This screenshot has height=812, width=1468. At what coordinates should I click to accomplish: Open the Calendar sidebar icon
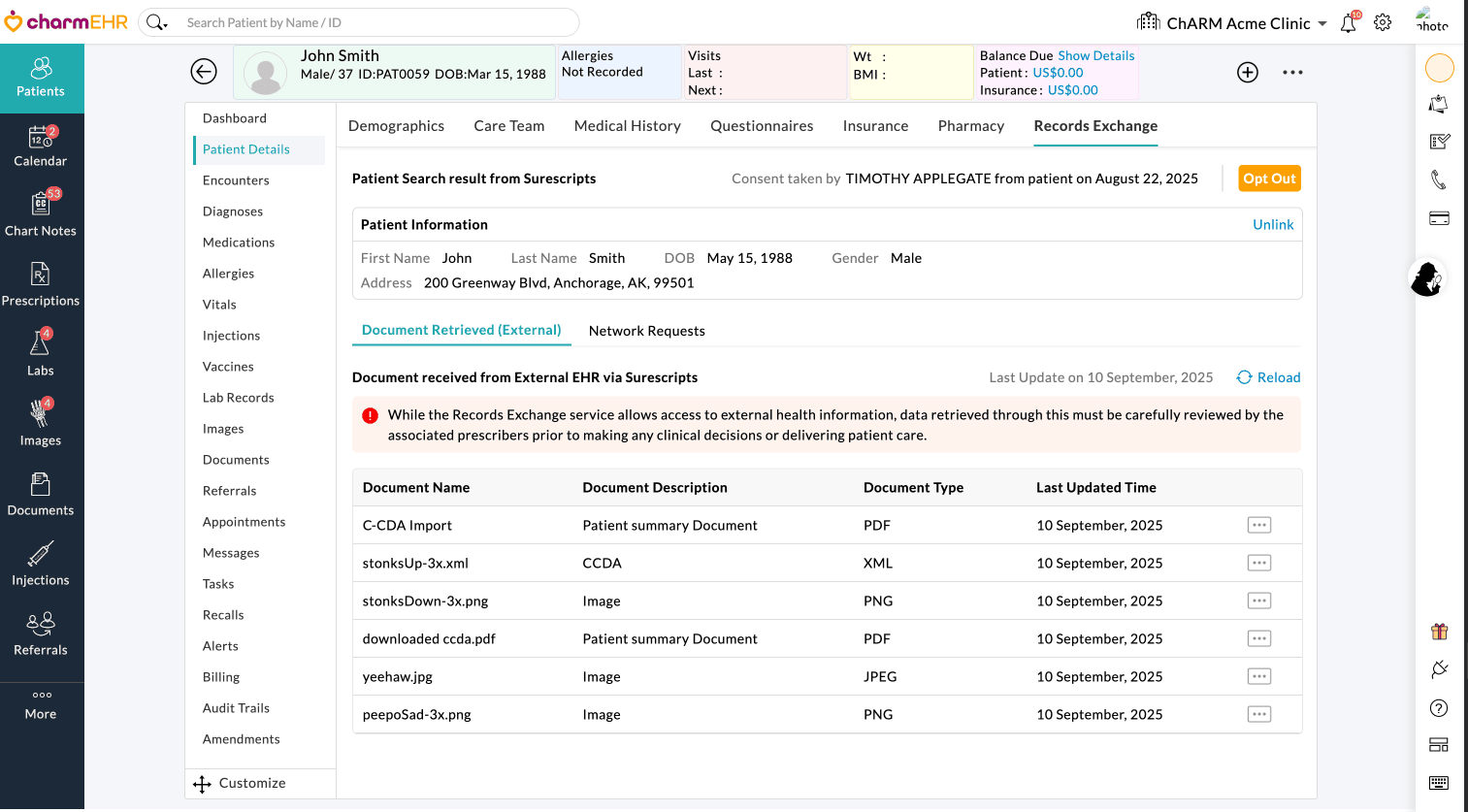click(41, 147)
